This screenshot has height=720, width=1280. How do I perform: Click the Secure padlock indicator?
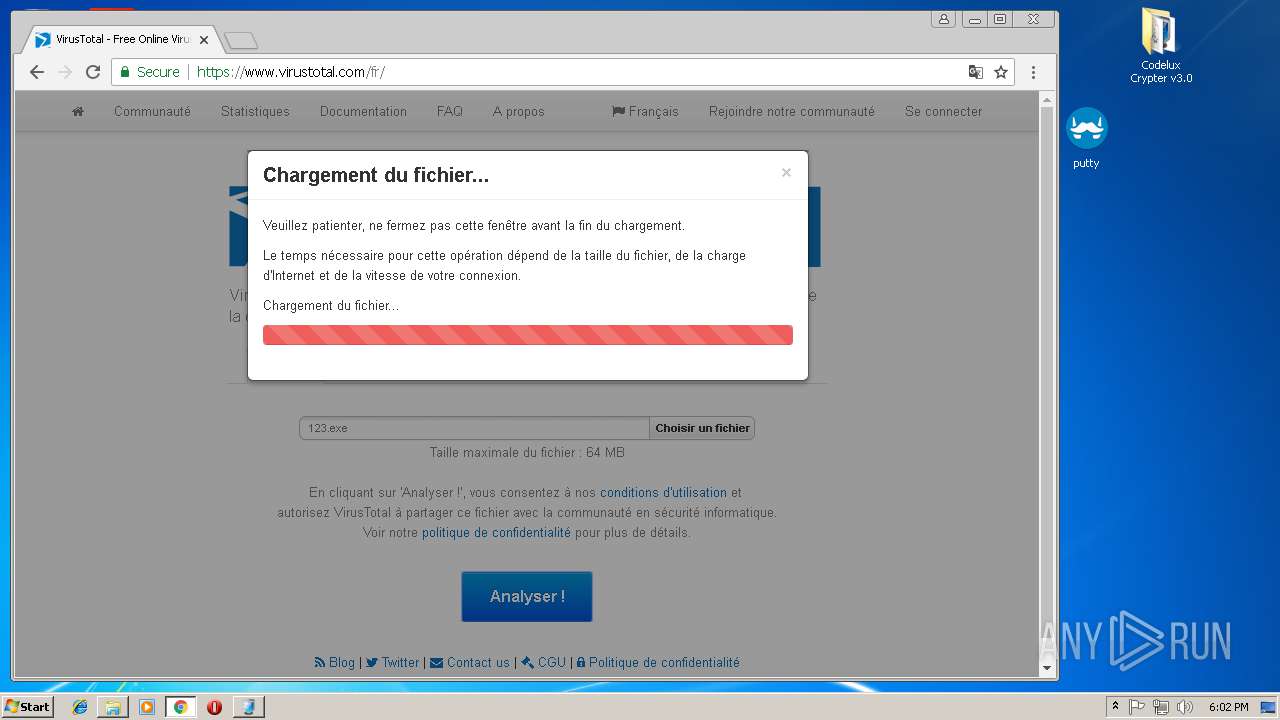coord(150,72)
